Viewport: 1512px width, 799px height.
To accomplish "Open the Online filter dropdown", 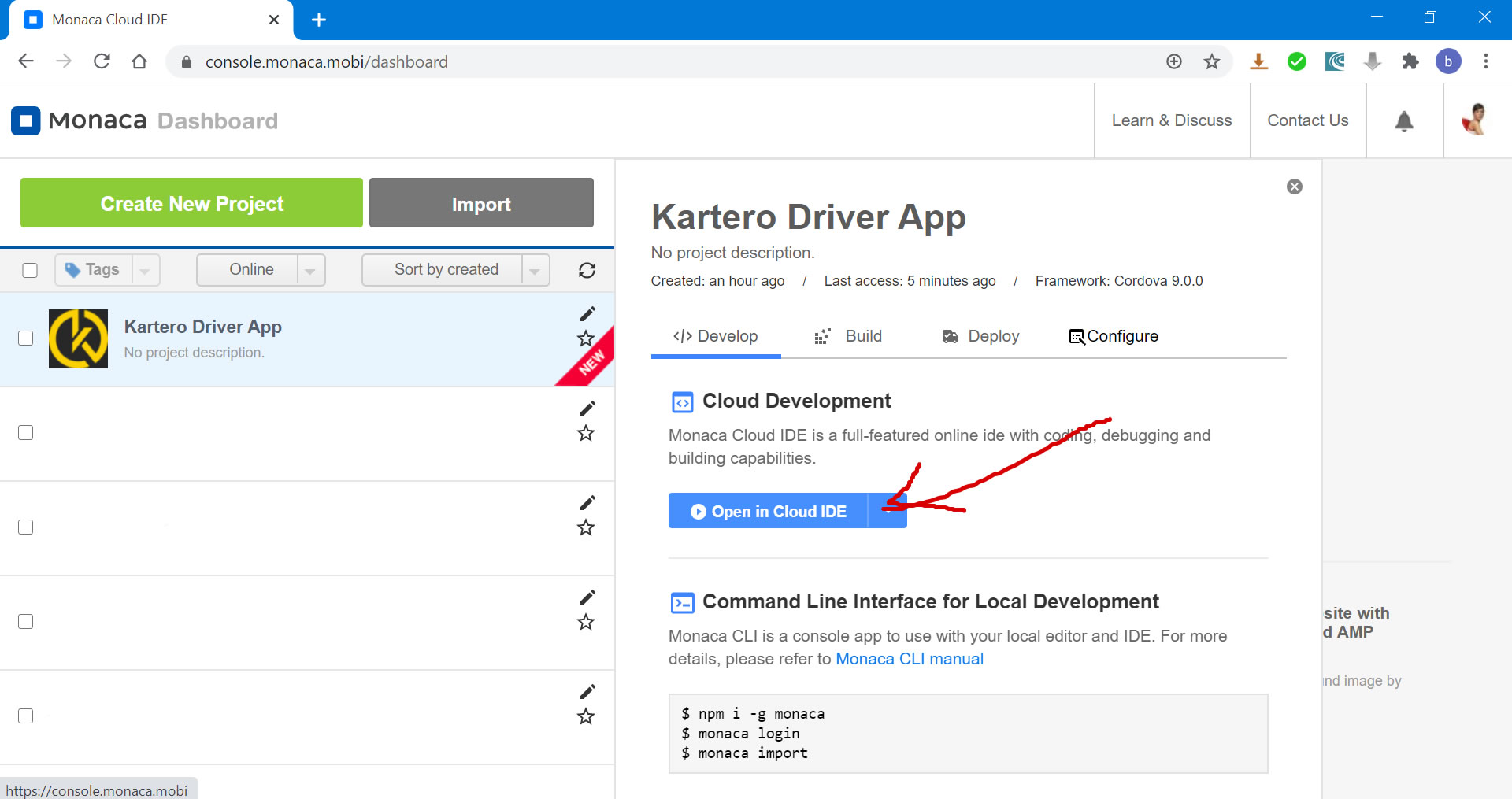I will click(x=310, y=270).
